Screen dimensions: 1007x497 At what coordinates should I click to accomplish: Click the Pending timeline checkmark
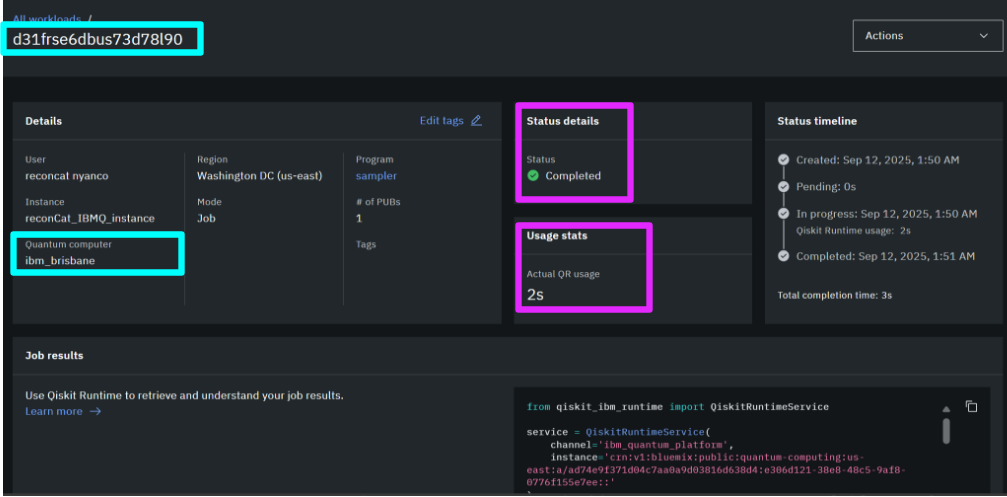[783, 187]
